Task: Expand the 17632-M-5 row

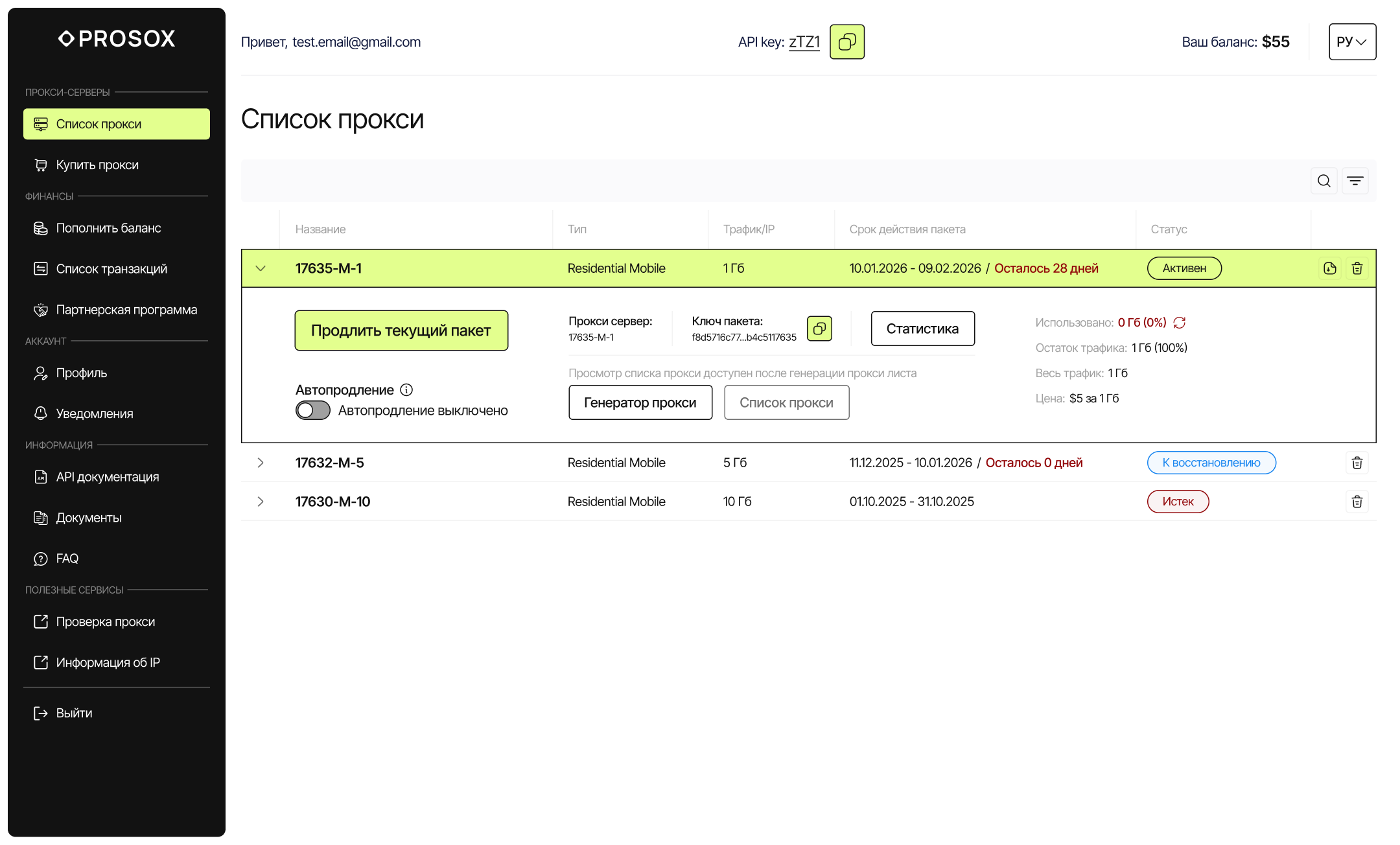Action: tap(261, 463)
